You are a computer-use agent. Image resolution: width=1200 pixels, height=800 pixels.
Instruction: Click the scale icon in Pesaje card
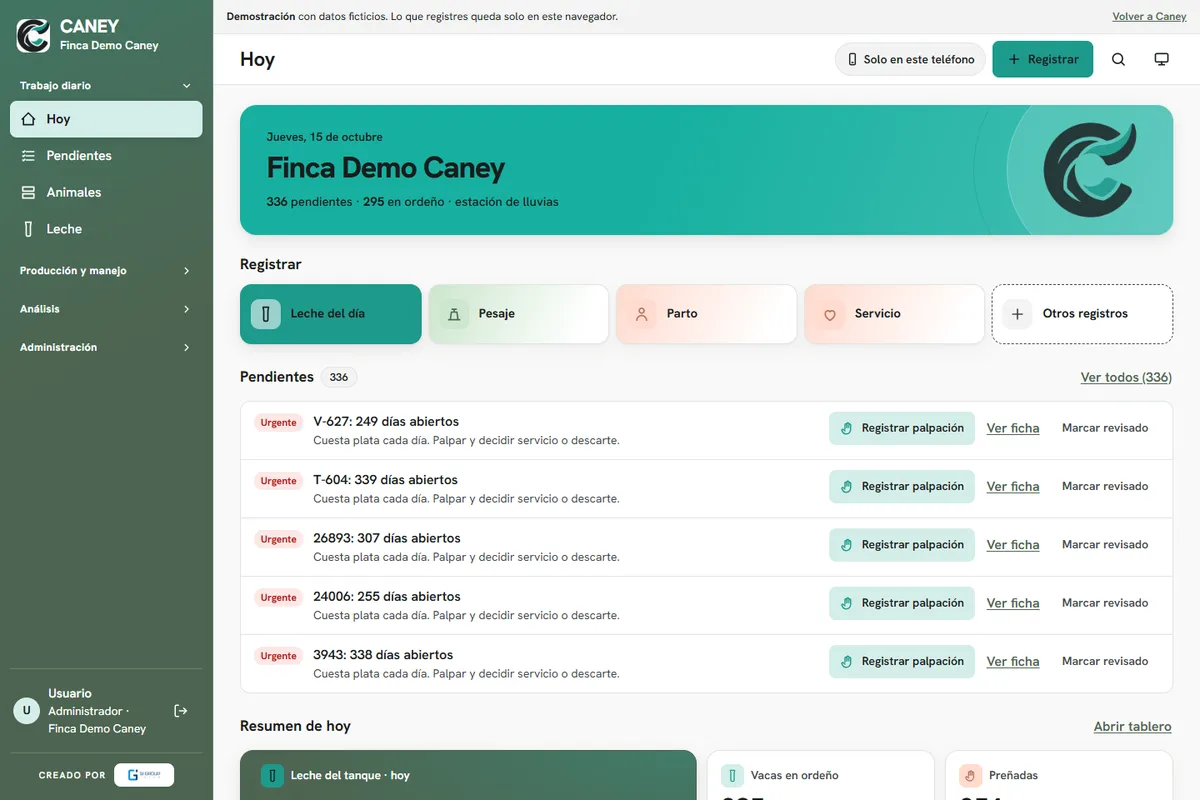coord(454,314)
